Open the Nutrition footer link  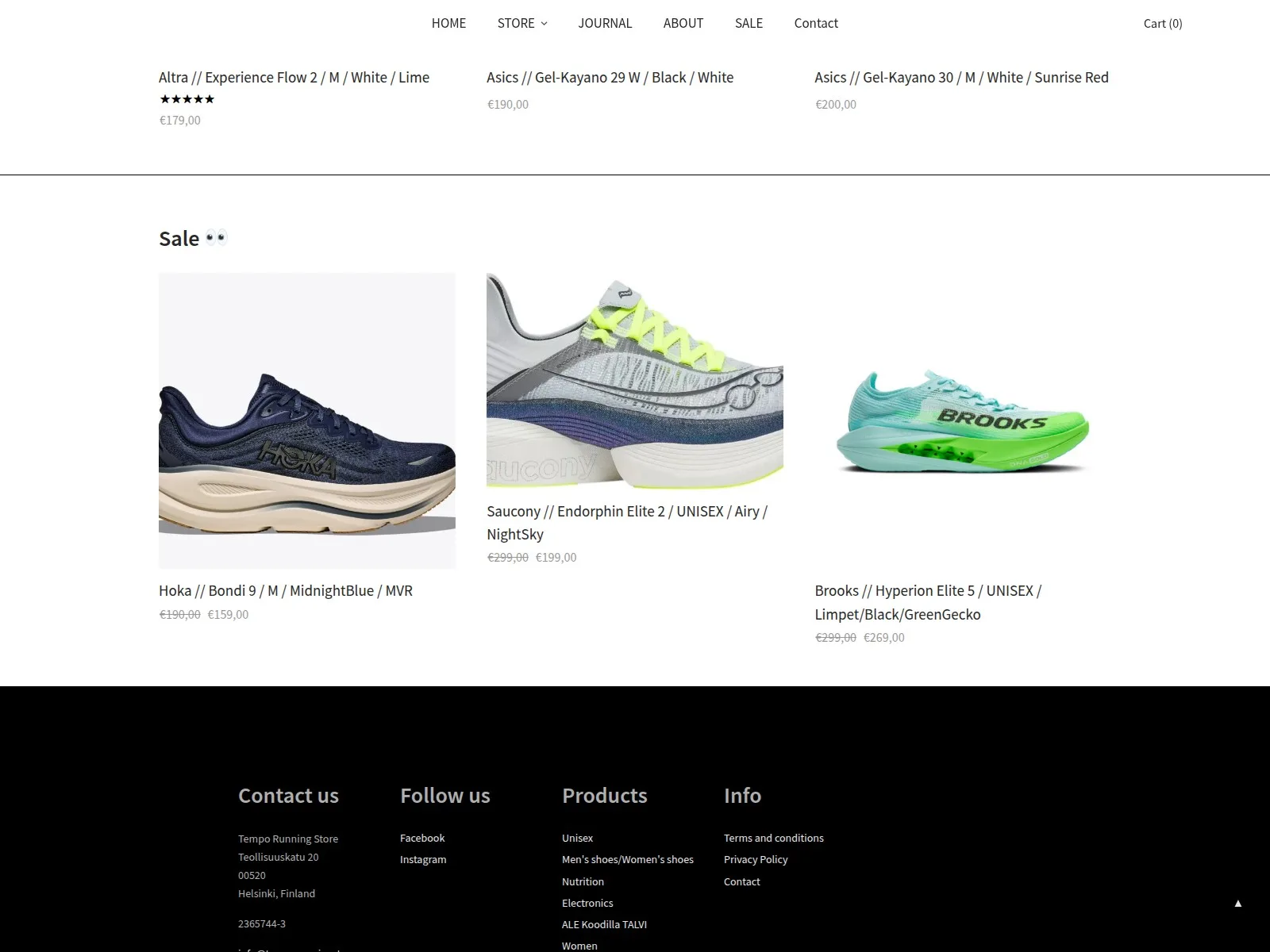[583, 881]
